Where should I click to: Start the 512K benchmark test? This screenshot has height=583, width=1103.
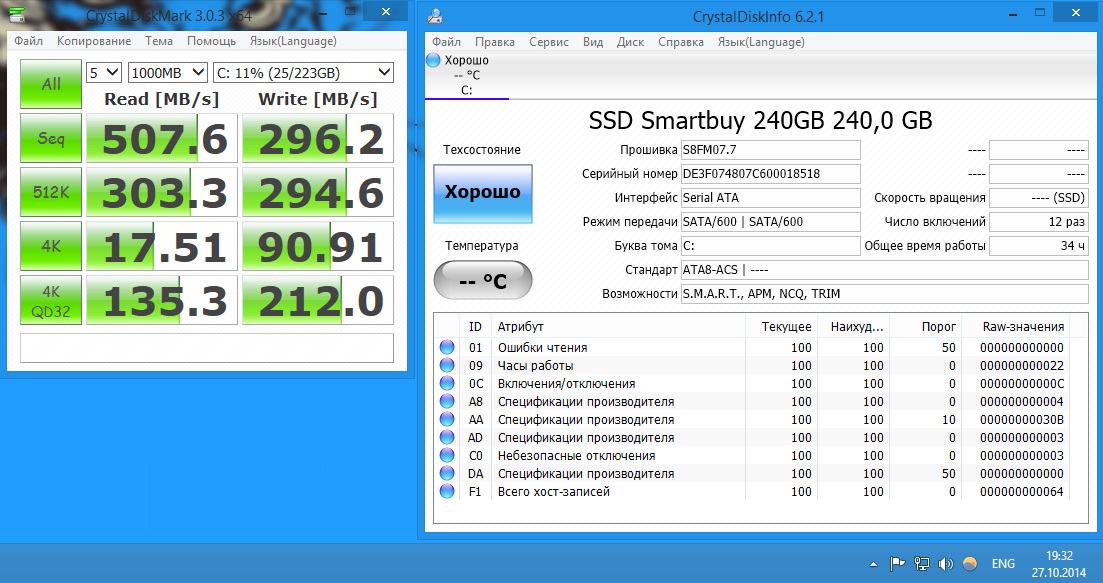(x=51, y=192)
